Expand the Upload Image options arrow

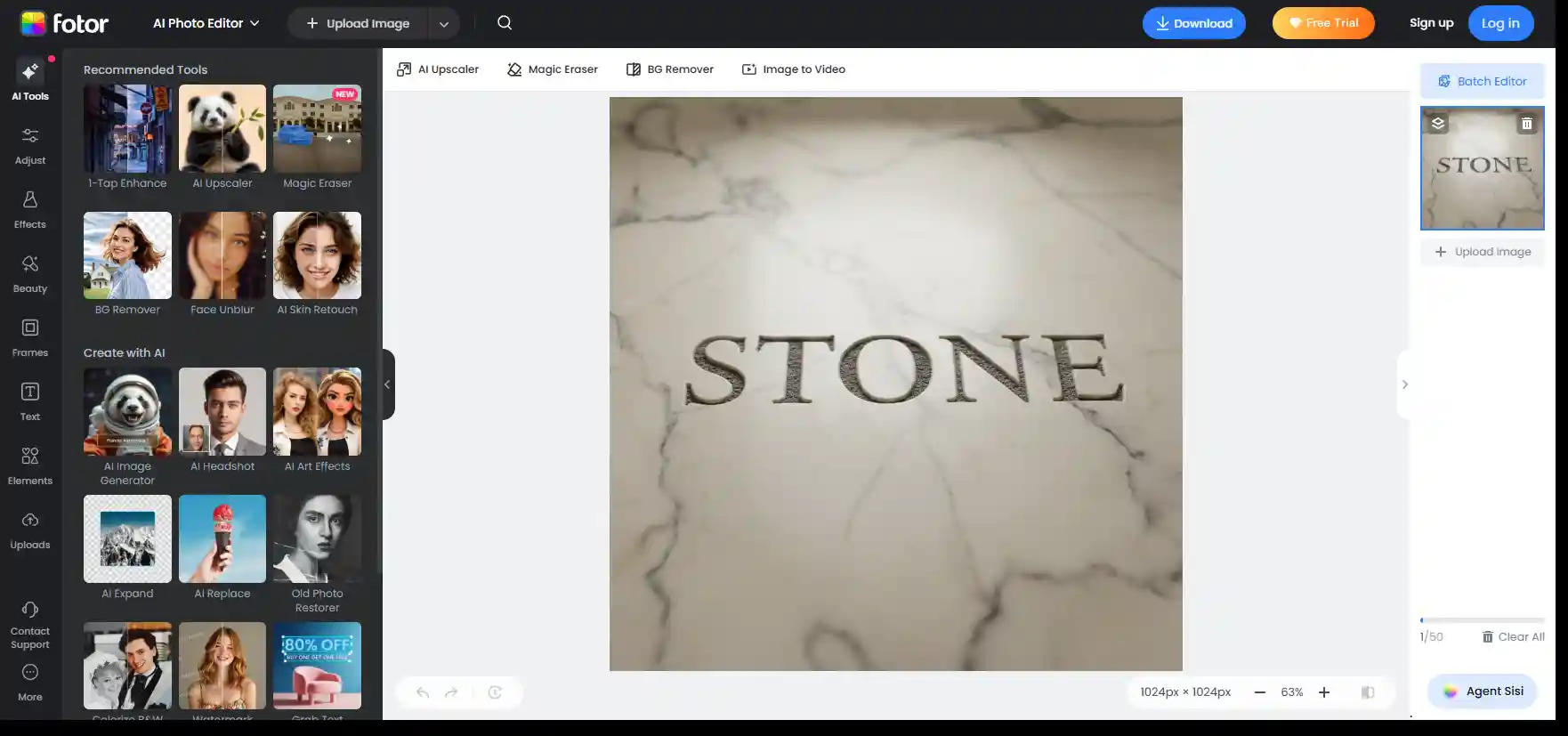click(x=444, y=24)
